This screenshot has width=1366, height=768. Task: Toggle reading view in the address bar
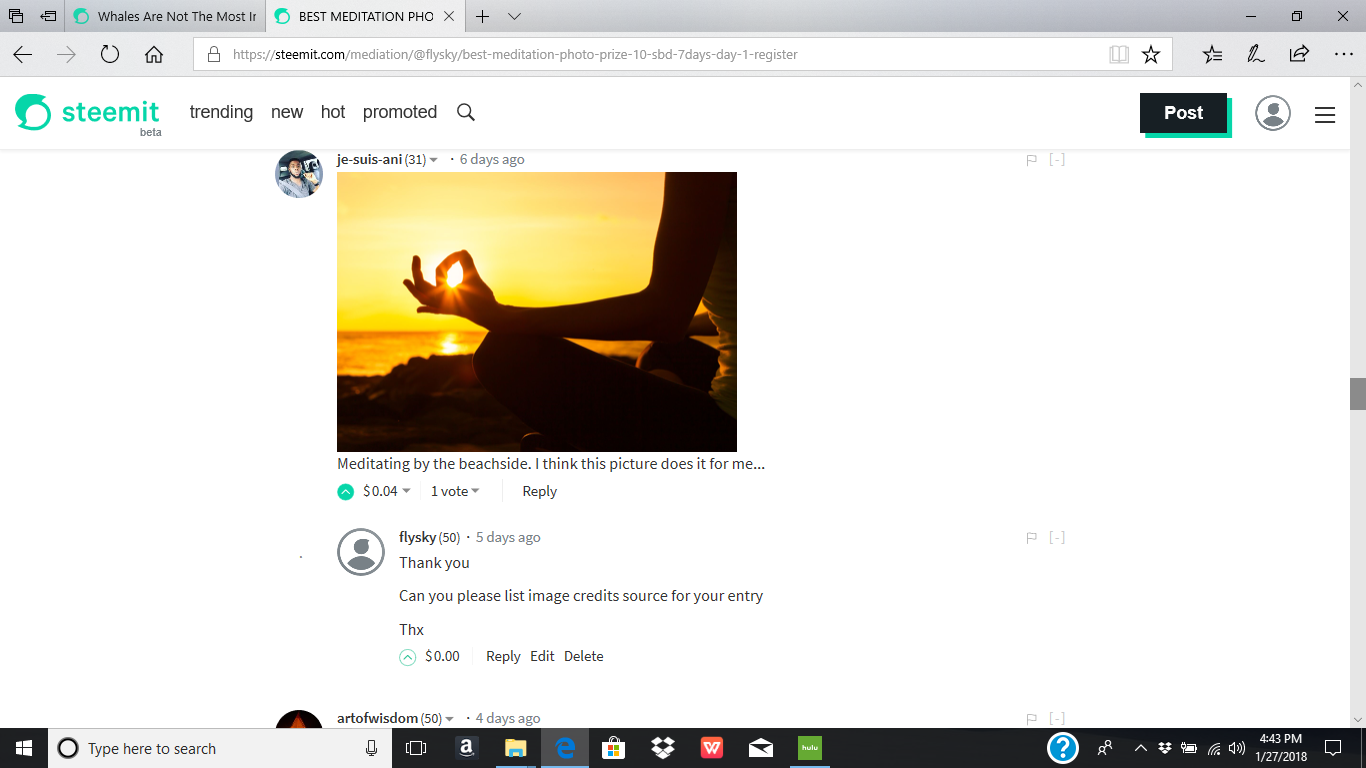click(x=1118, y=54)
